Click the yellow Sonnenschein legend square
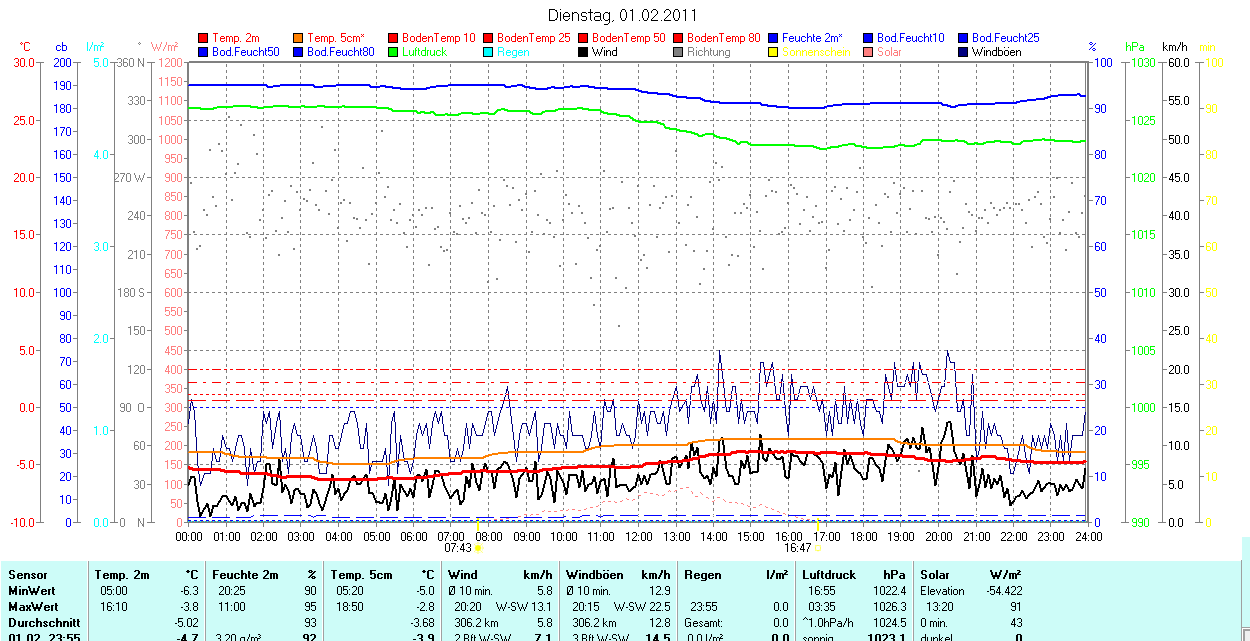Image resolution: width=1250 pixels, height=641 pixels. point(774,52)
